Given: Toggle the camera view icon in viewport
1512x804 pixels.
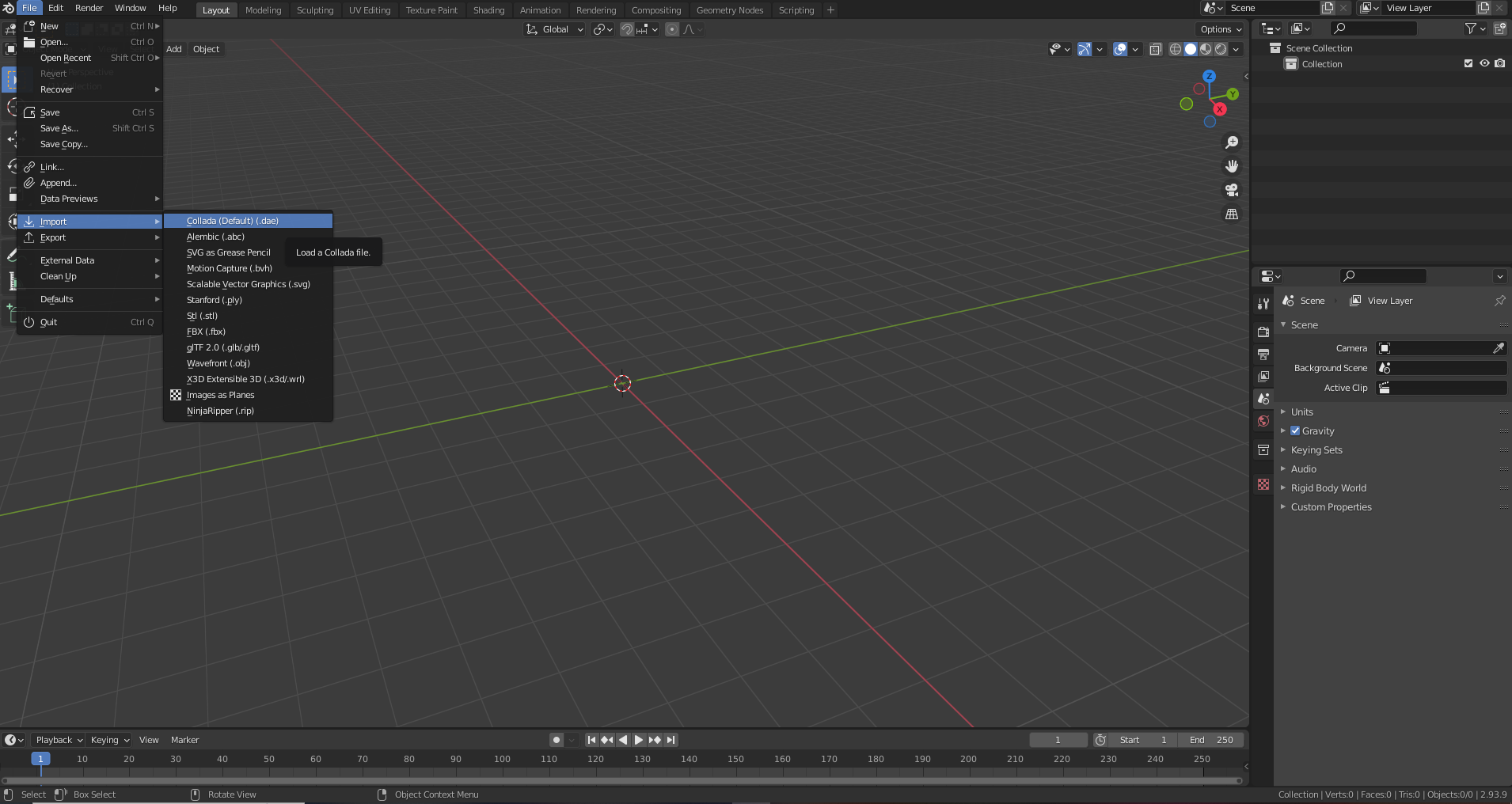Looking at the screenshot, I should click(1232, 190).
